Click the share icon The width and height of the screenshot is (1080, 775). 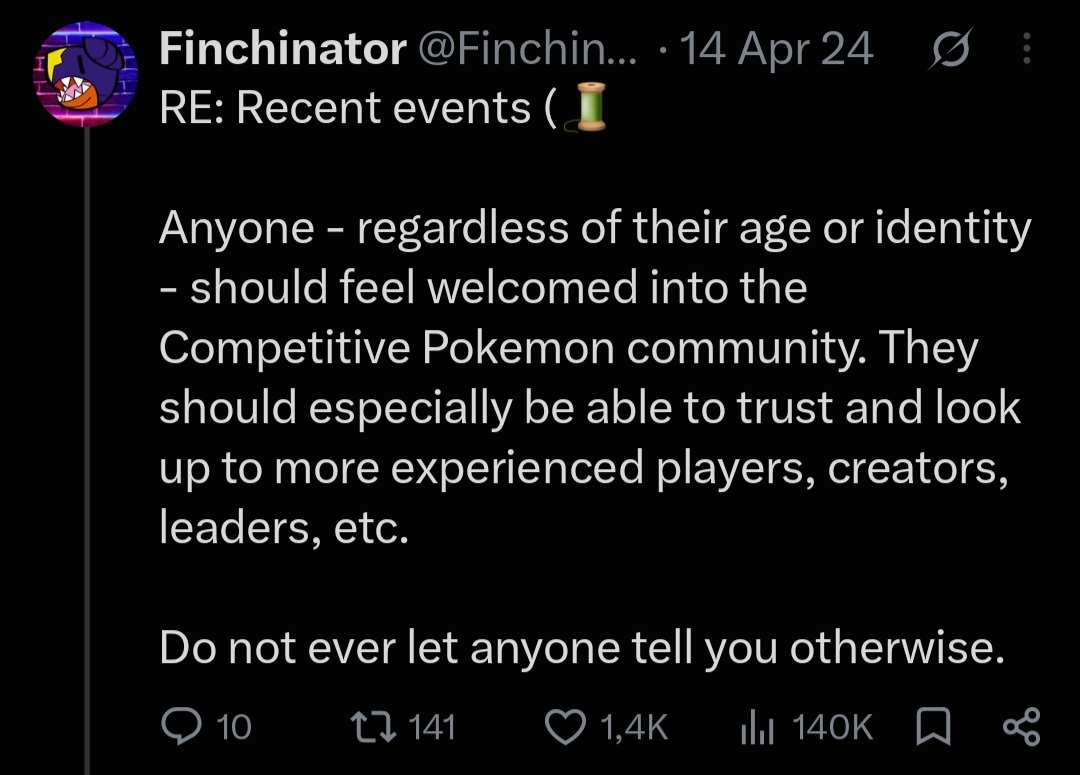(1021, 727)
